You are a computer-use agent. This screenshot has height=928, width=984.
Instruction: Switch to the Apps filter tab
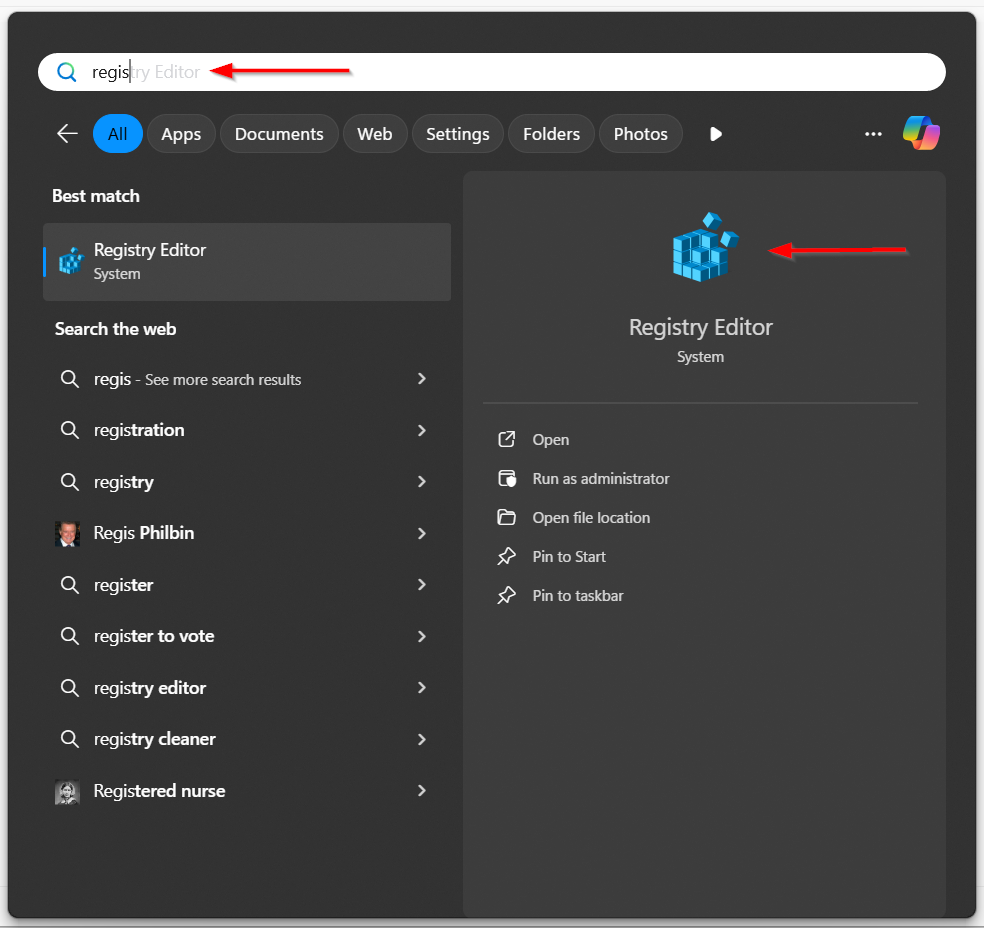tap(181, 134)
